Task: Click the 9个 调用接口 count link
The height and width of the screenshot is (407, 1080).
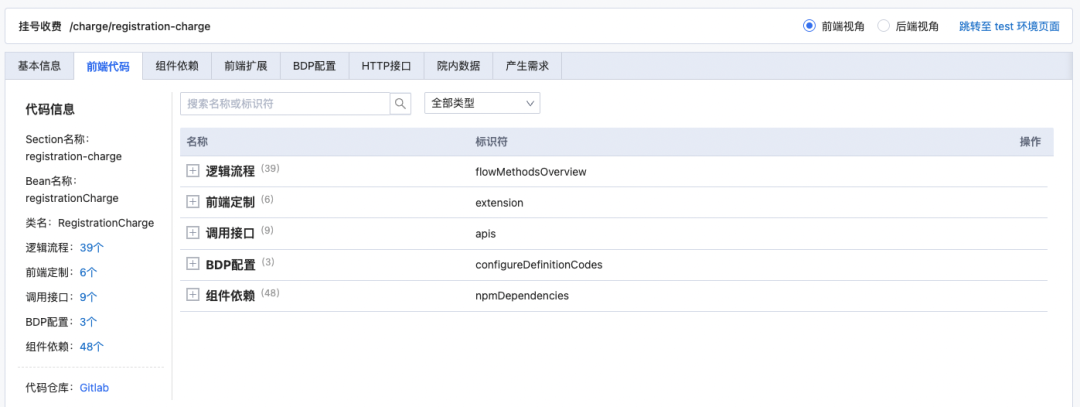Action: point(88,297)
